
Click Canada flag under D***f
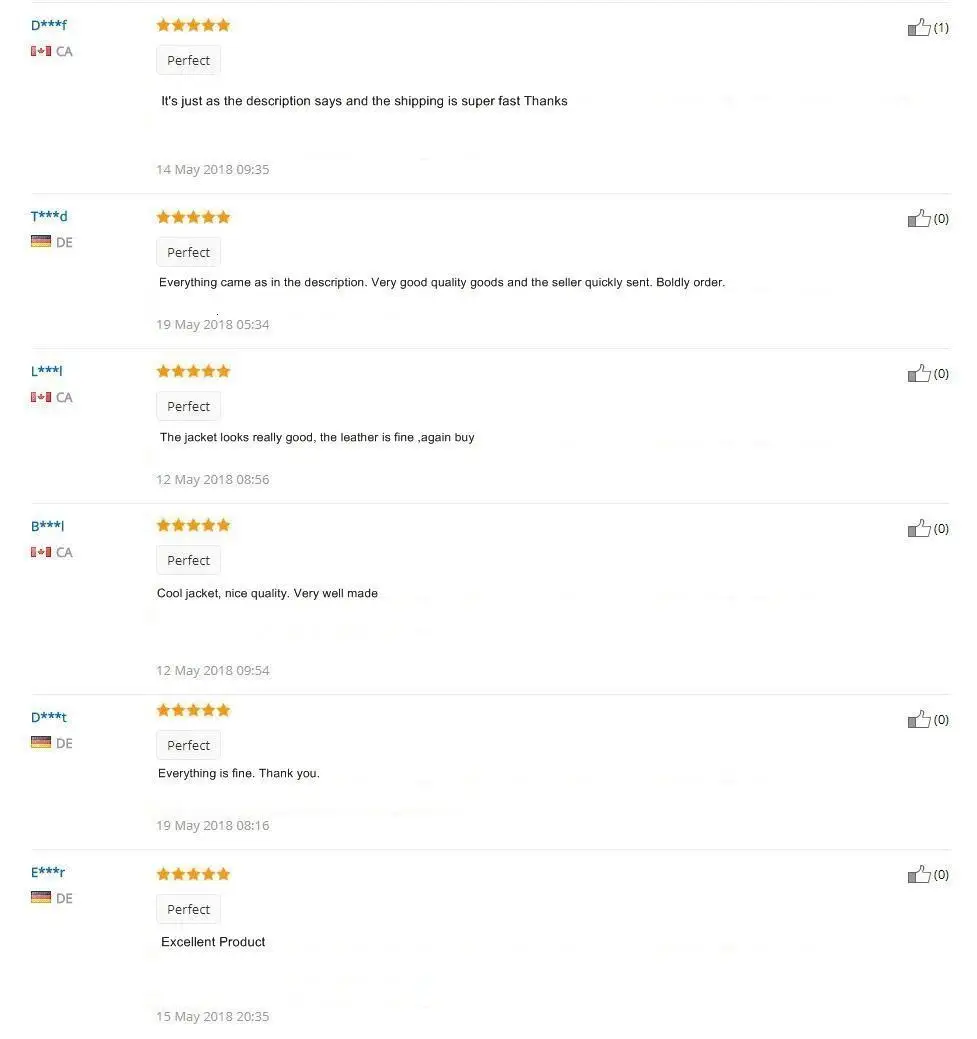click(x=40, y=51)
